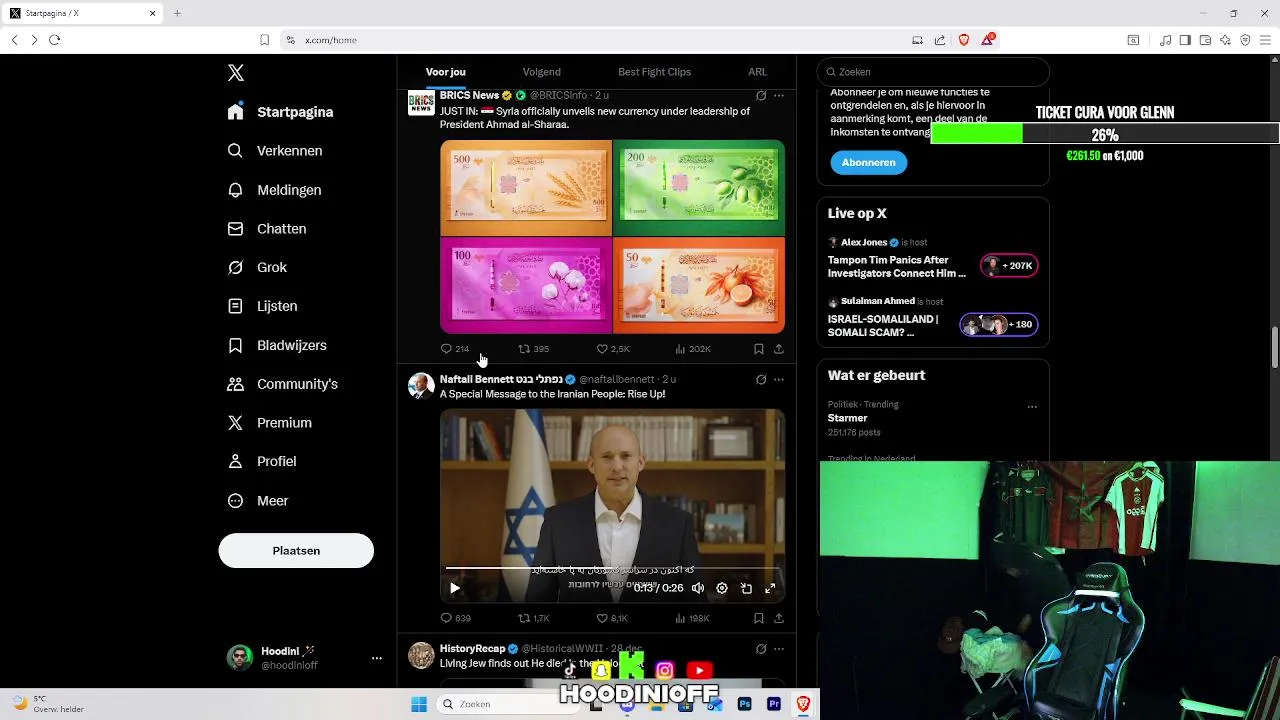
Task: Open more options on HistoryRecap post
Action: [779, 649]
